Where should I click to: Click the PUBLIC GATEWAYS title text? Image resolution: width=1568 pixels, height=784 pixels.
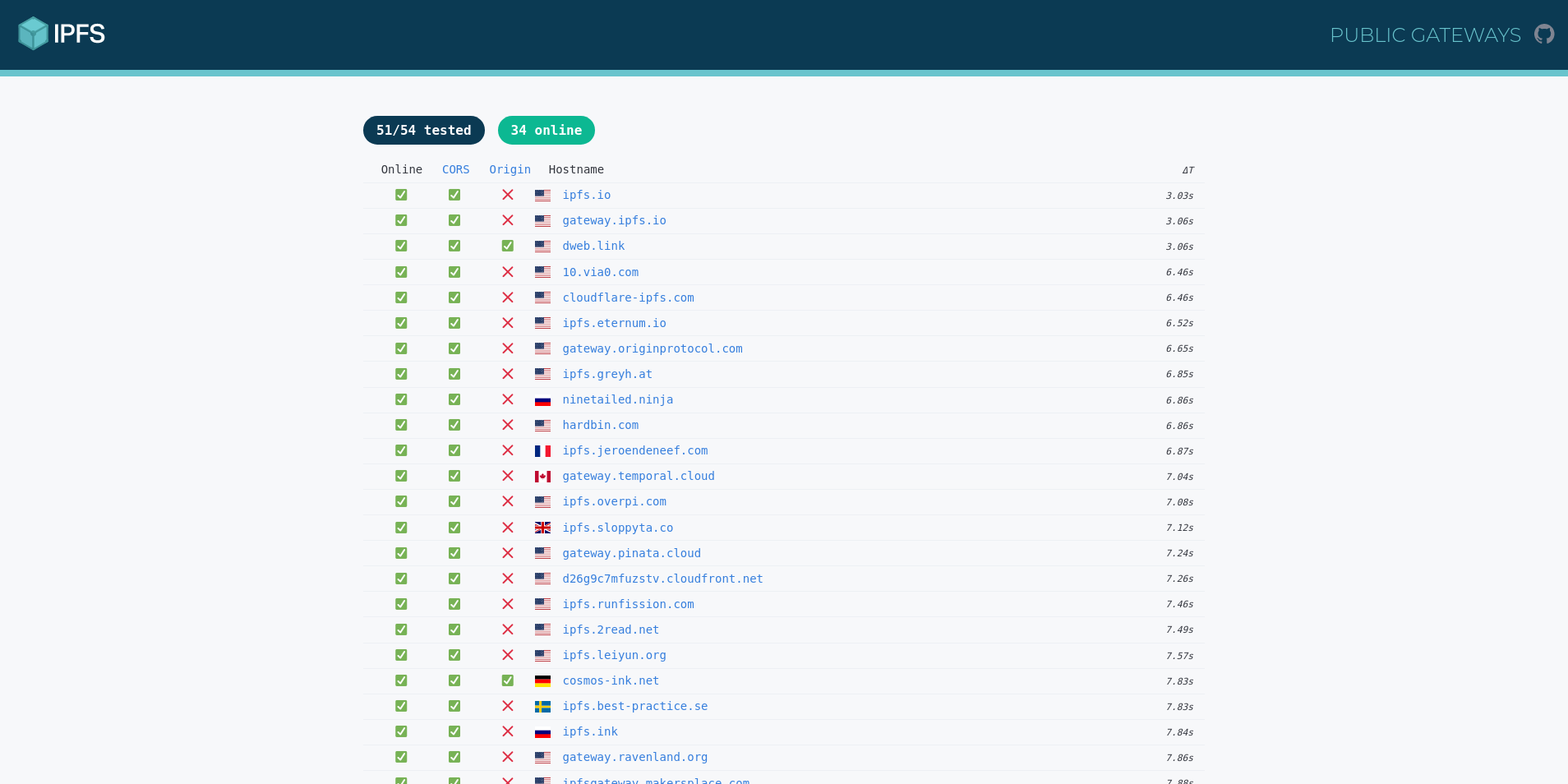tap(1425, 35)
